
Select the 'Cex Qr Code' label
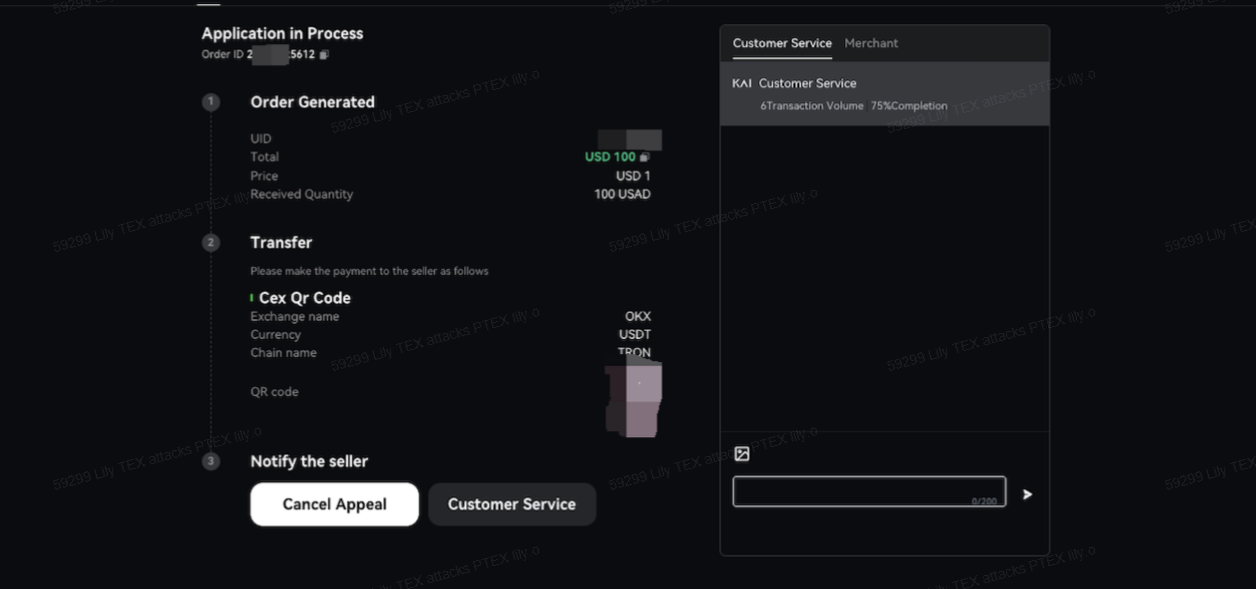pos(304,298)
